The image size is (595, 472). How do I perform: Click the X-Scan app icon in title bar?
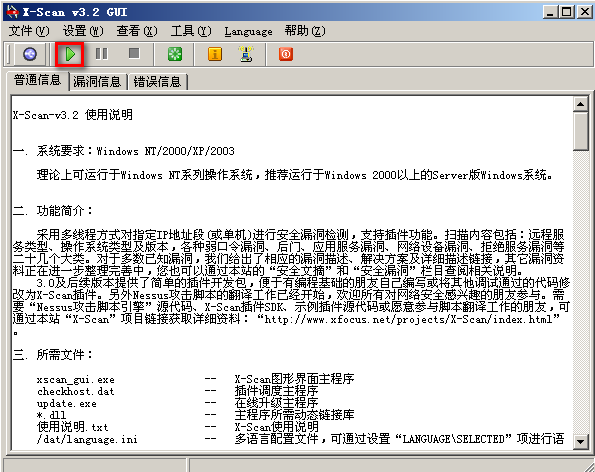(x=13, y=12)
